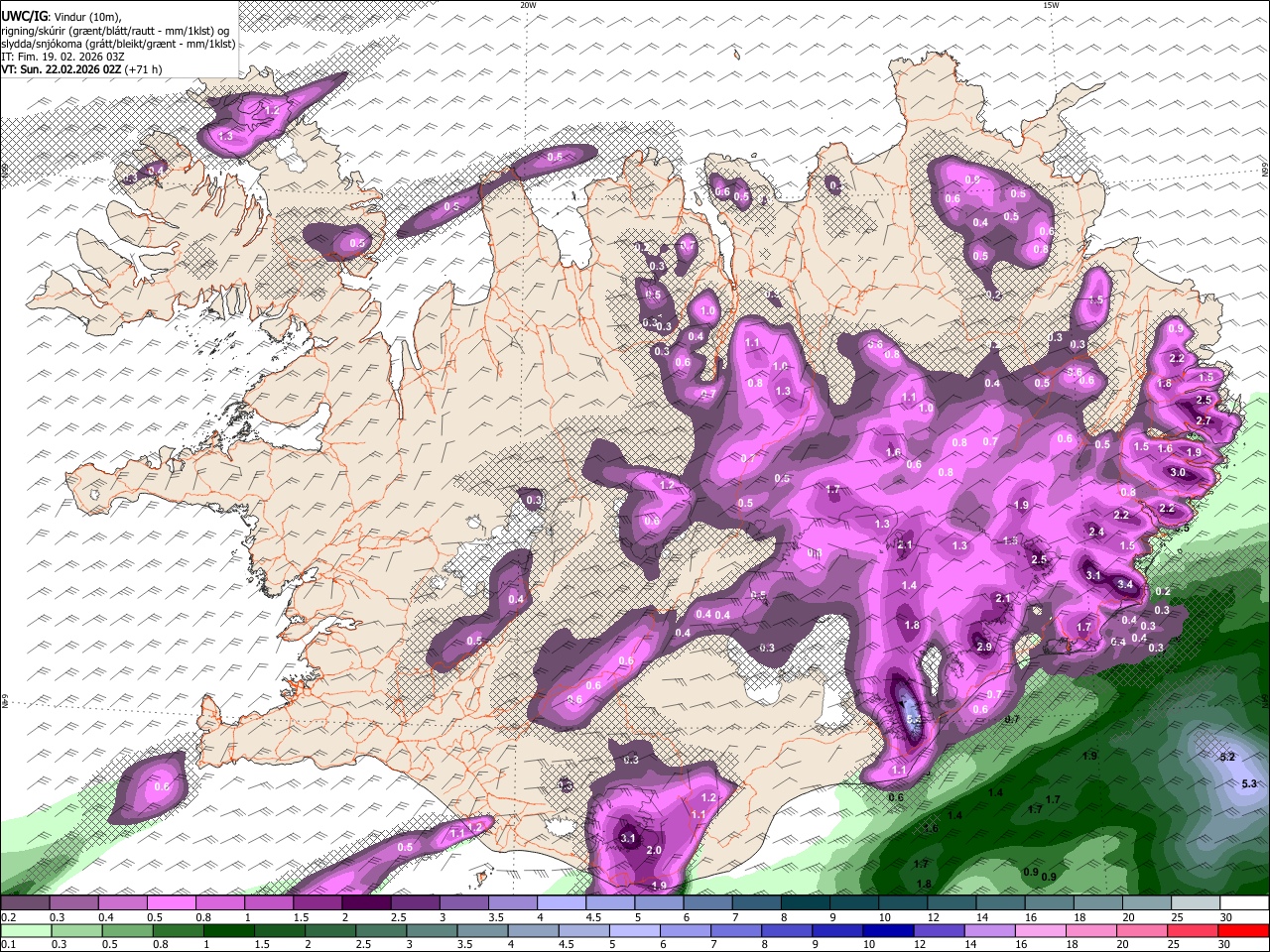Click the '2.9' precipitation value on the map

(985, 648)
